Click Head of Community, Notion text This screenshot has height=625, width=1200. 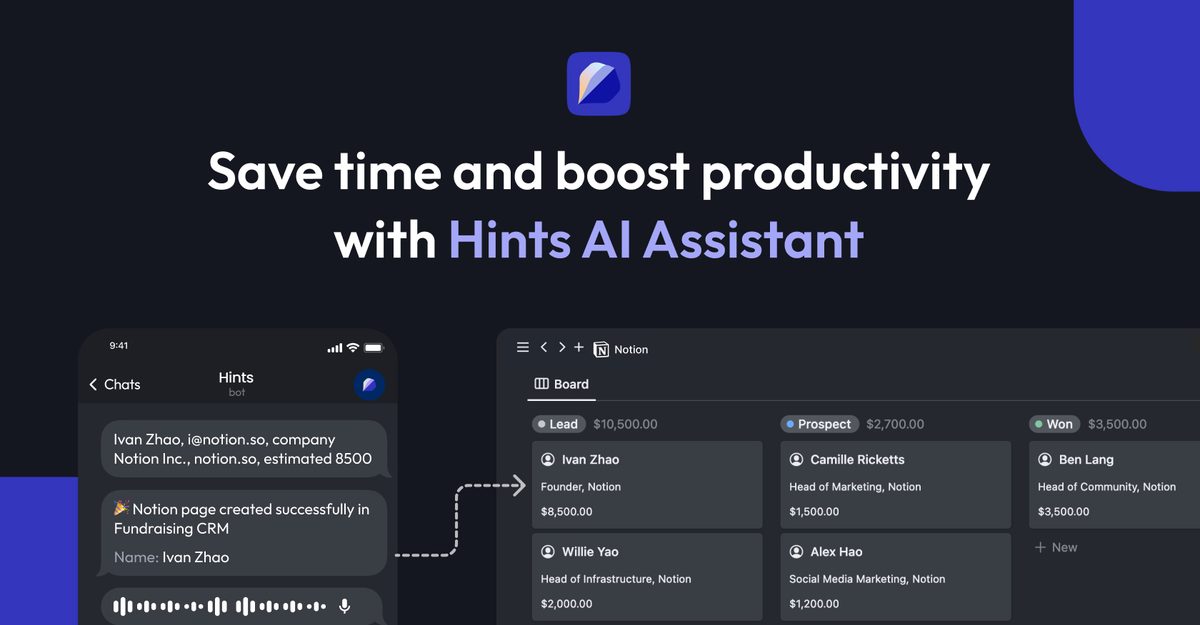1107,487
